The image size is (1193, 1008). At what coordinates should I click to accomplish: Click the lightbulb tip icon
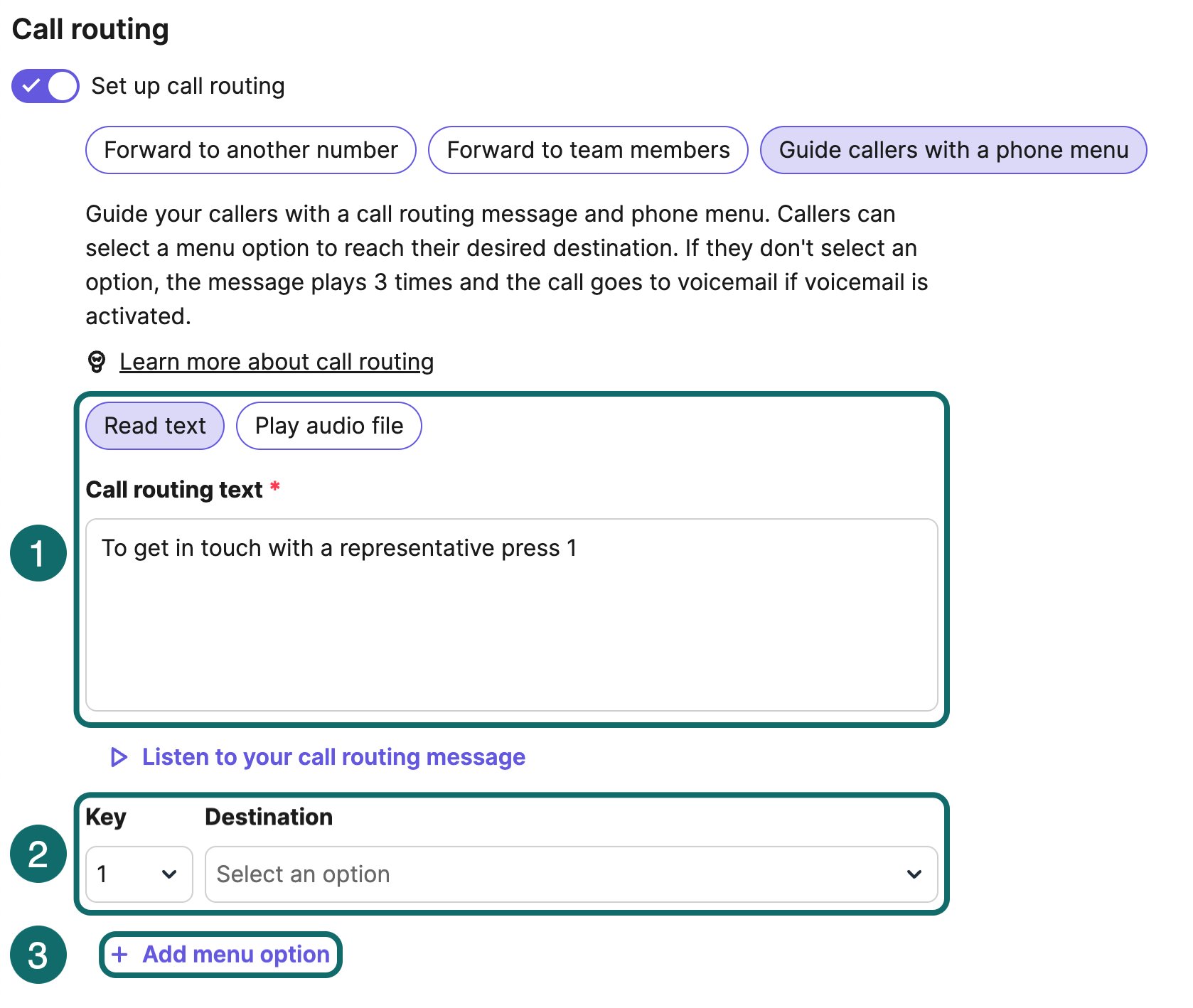pos(97,362)
